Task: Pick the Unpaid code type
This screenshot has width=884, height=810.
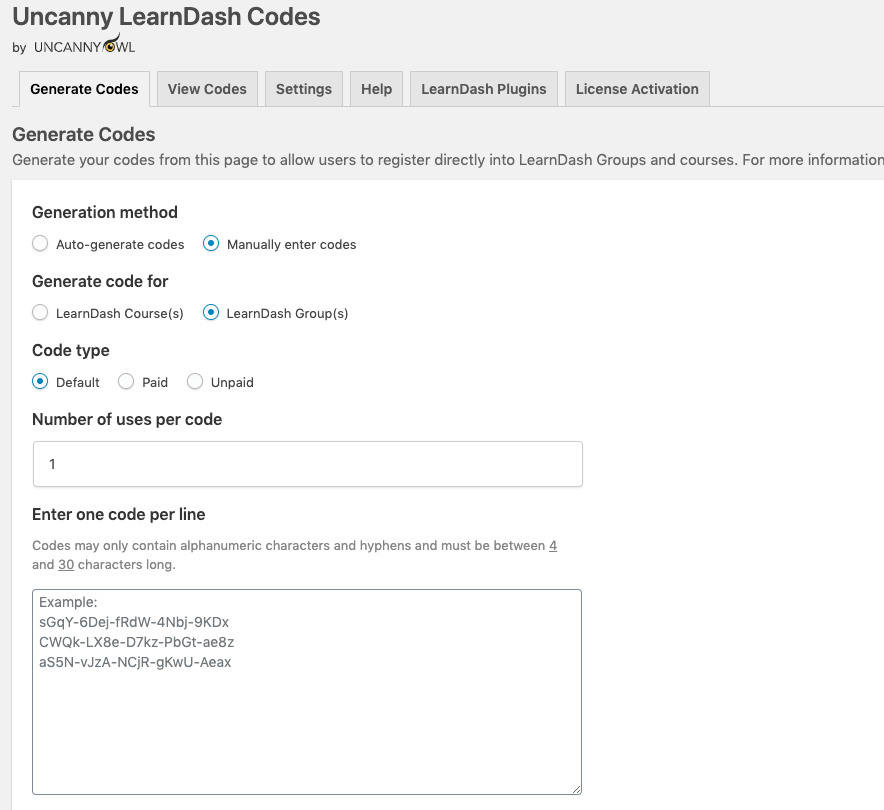Action: pyautogui.click(x=195, y=382)
